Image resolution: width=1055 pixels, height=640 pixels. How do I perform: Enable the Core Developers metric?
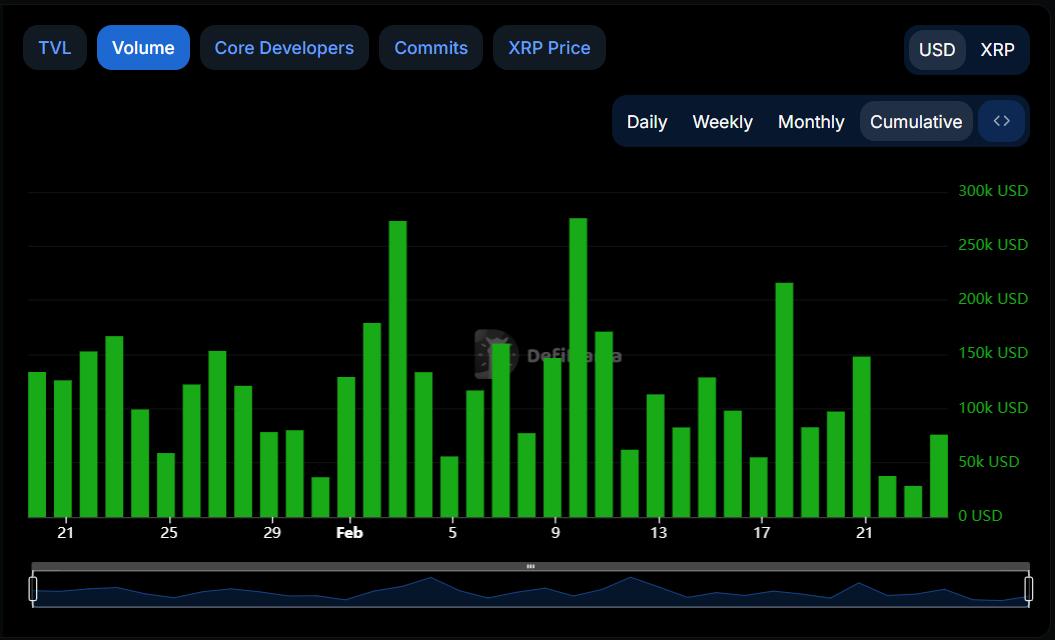[x=284, y=48]
